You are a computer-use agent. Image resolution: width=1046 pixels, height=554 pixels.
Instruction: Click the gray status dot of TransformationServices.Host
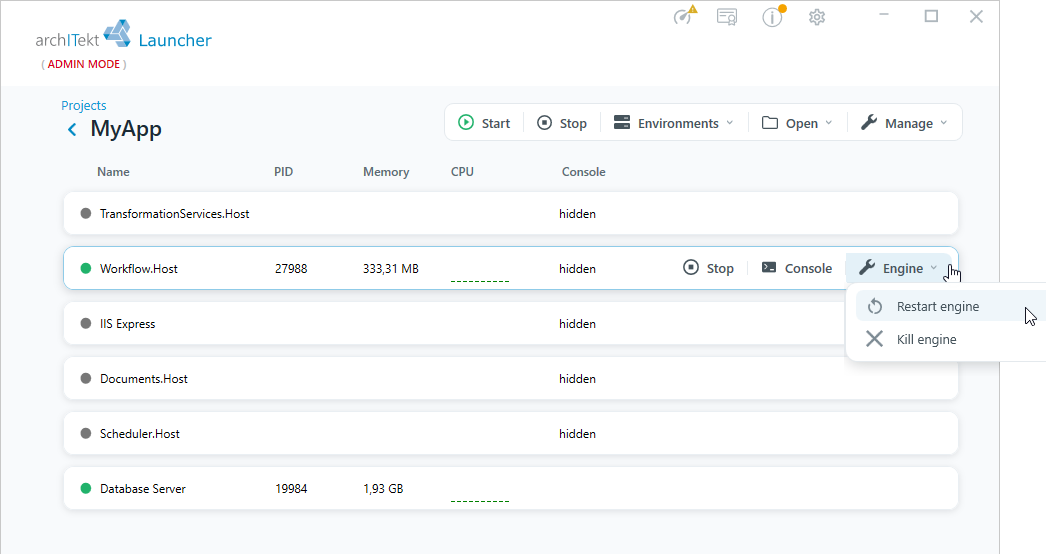click(x=85, y=214)
